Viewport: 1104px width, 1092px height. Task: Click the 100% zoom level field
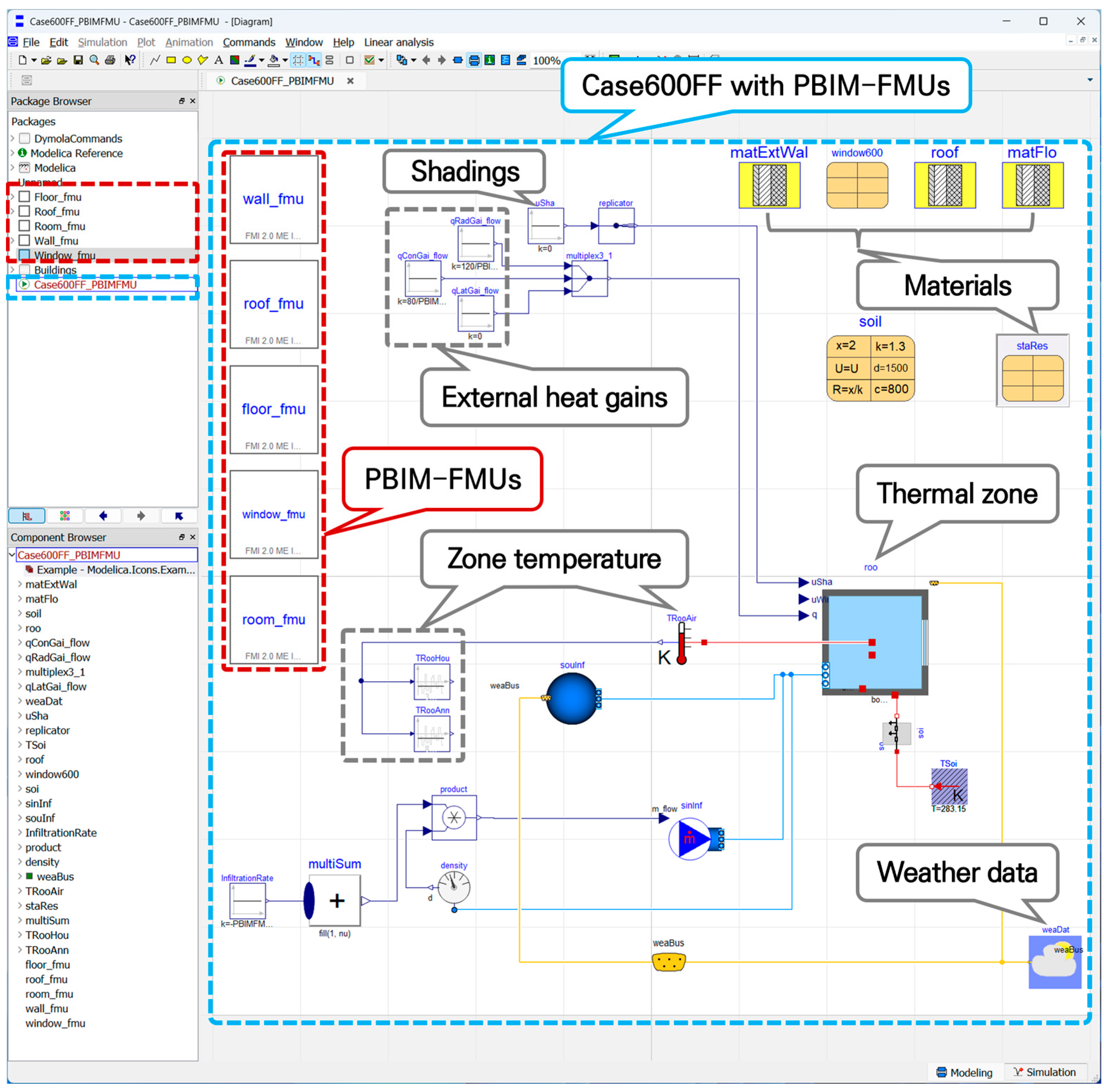click(546, 61)
